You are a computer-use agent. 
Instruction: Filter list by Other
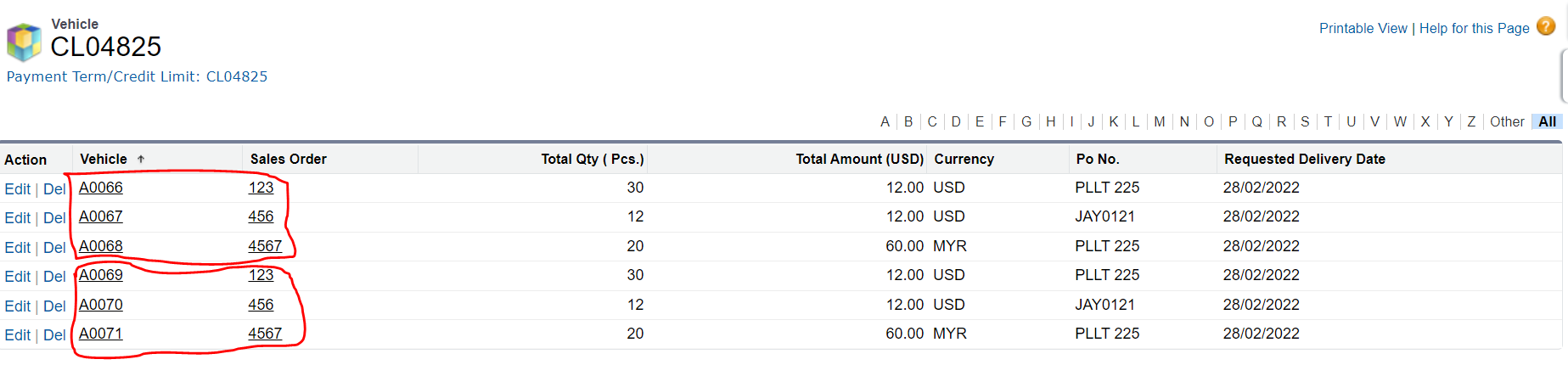(x=1507, y=121)
